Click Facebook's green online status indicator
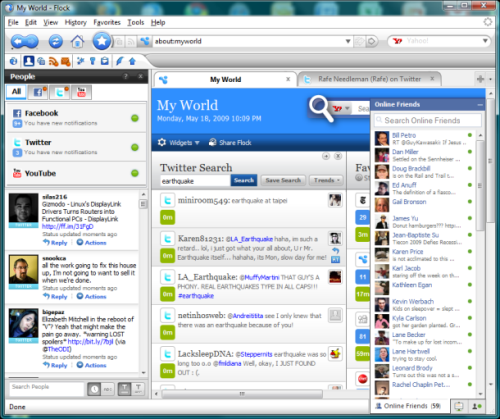 coord(135,118)
